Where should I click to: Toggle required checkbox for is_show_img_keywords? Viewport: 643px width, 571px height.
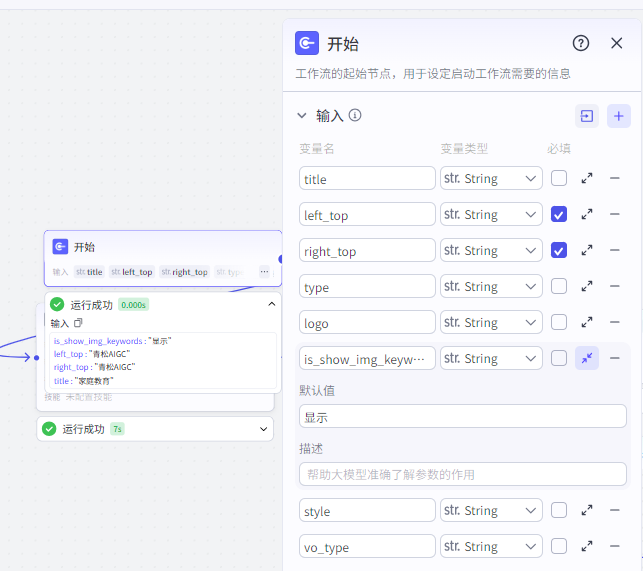559,358
